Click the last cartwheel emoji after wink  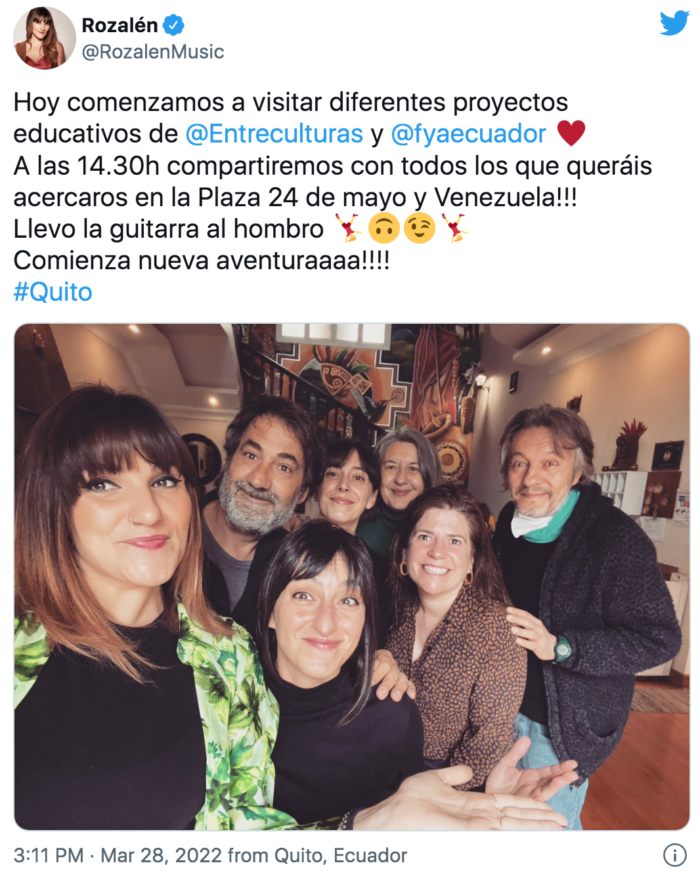coord(454,228)
